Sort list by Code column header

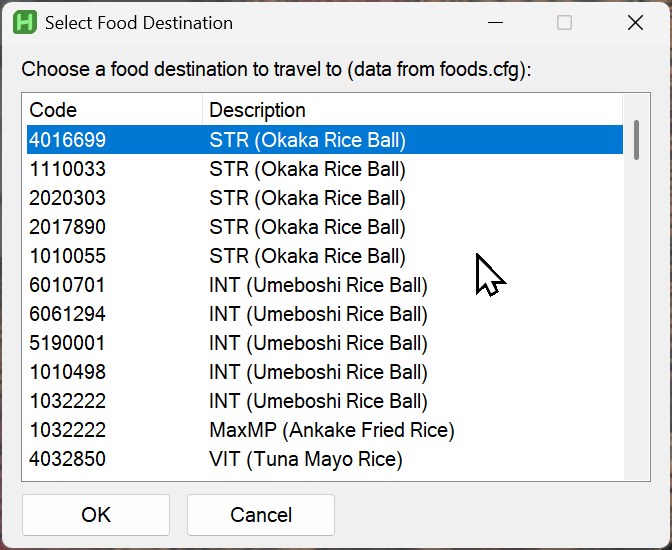coord(114,110)
